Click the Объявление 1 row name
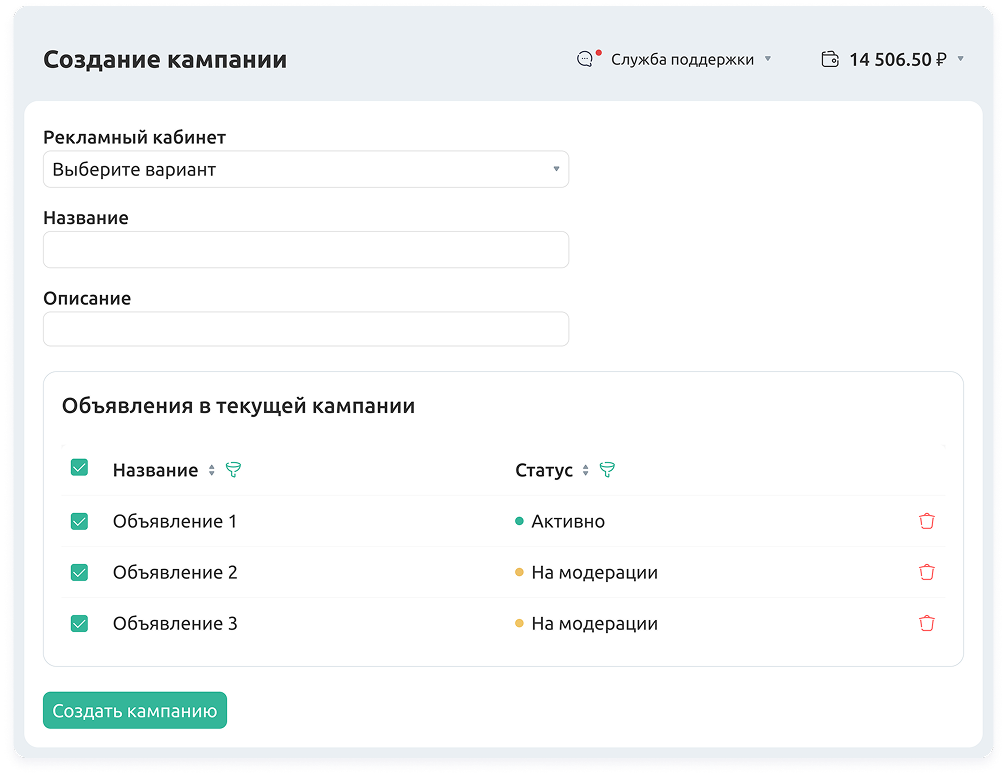This screenshot has width=1005, height=776. (x=175, y=521)
